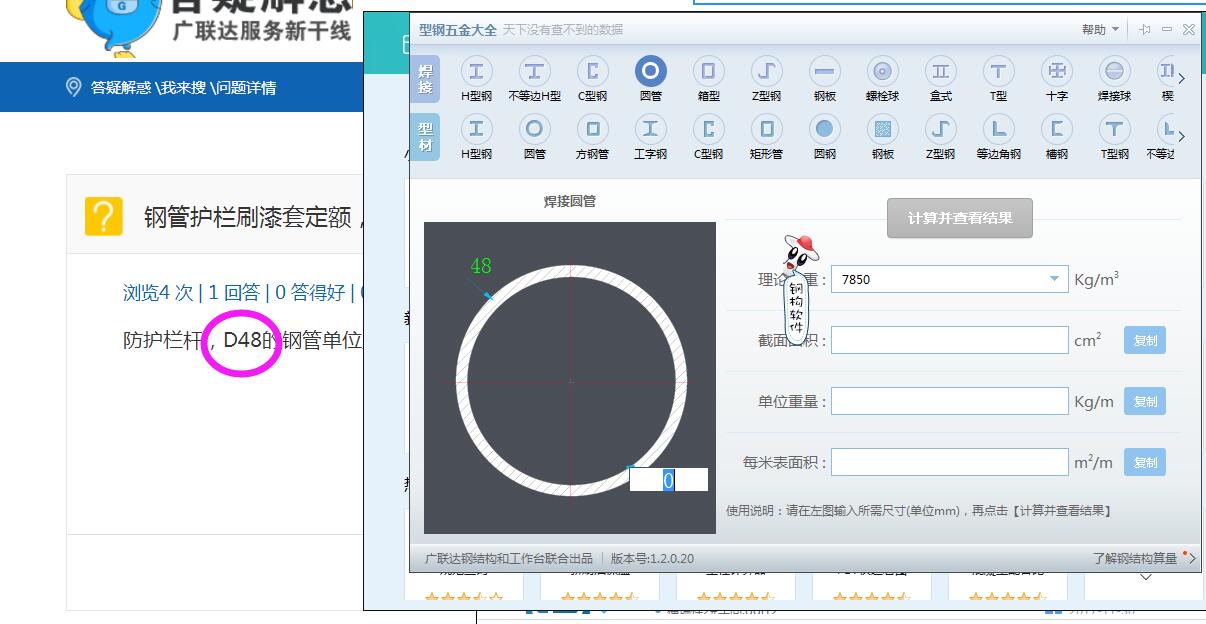This screenshot has width=1206, height=624.
Task: Click the wall thickness input box
Action: pos(668,480)
